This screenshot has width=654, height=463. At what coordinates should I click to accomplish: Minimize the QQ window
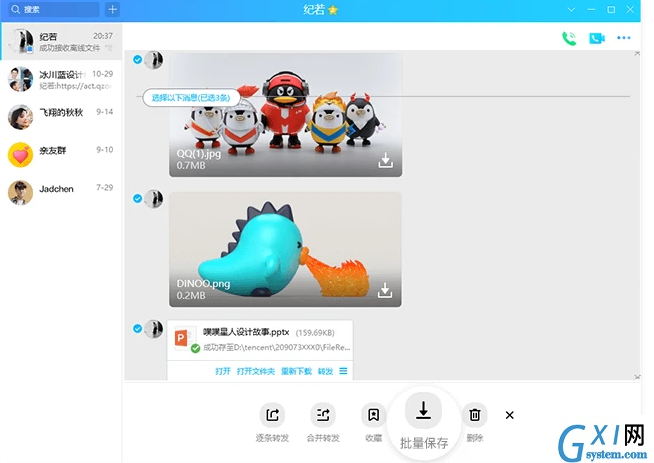tap(591, 9)
